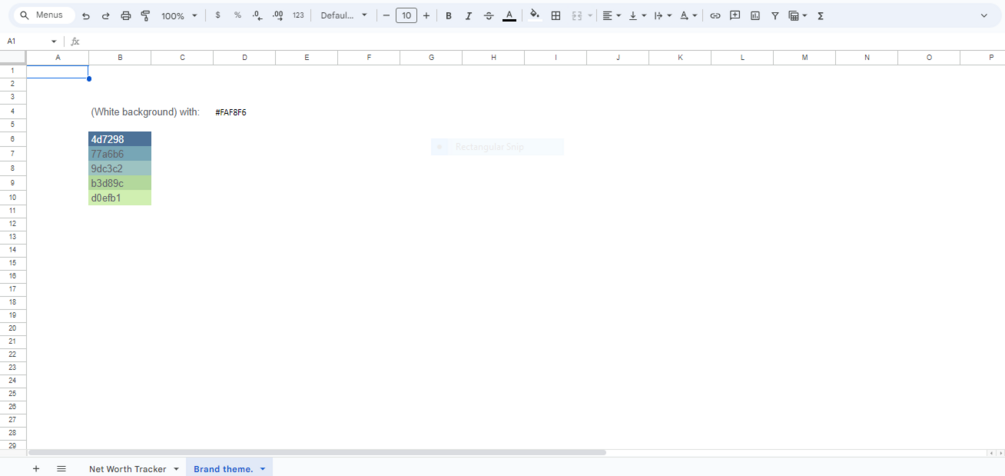Open the all sheets list
The image size is (1005, 476).
(x=62, y=468)
